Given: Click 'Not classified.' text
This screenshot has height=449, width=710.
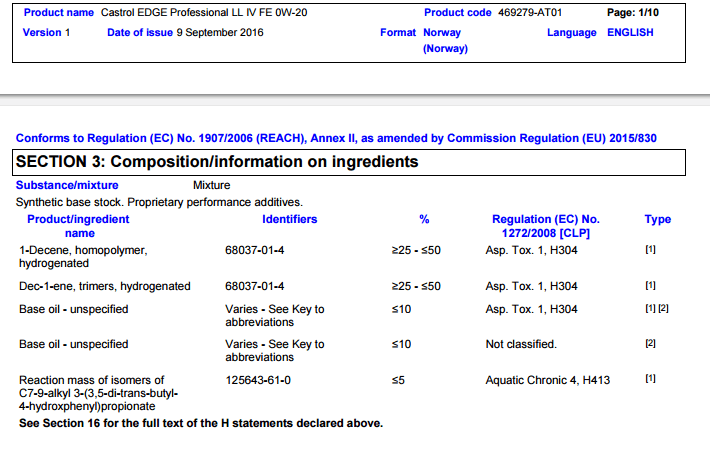Looking at the screenshot, I should (x=521, y=344).
